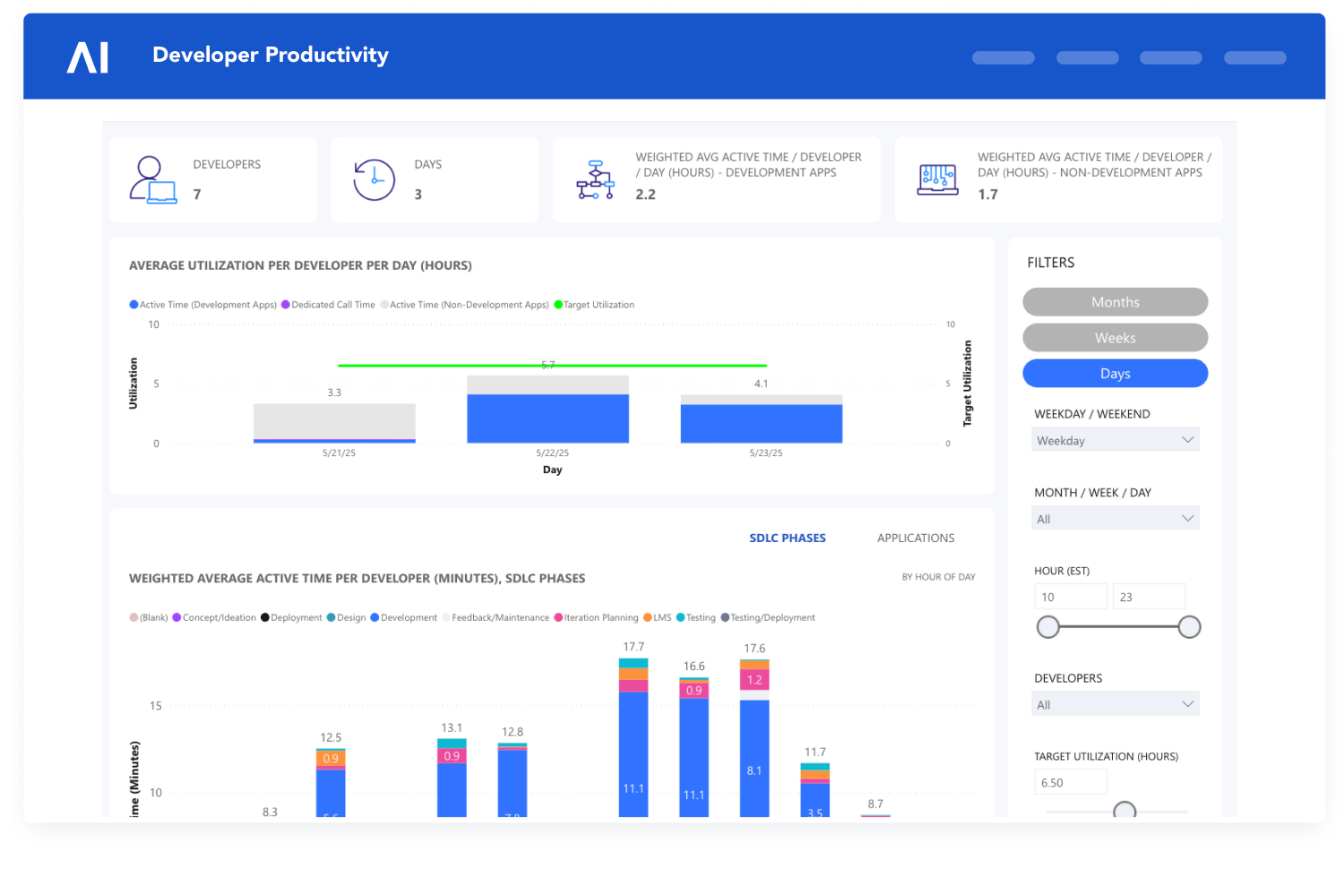1344x896 pixels.
Task: Click the development apps flowchart icon
Action: pos(595,180)
